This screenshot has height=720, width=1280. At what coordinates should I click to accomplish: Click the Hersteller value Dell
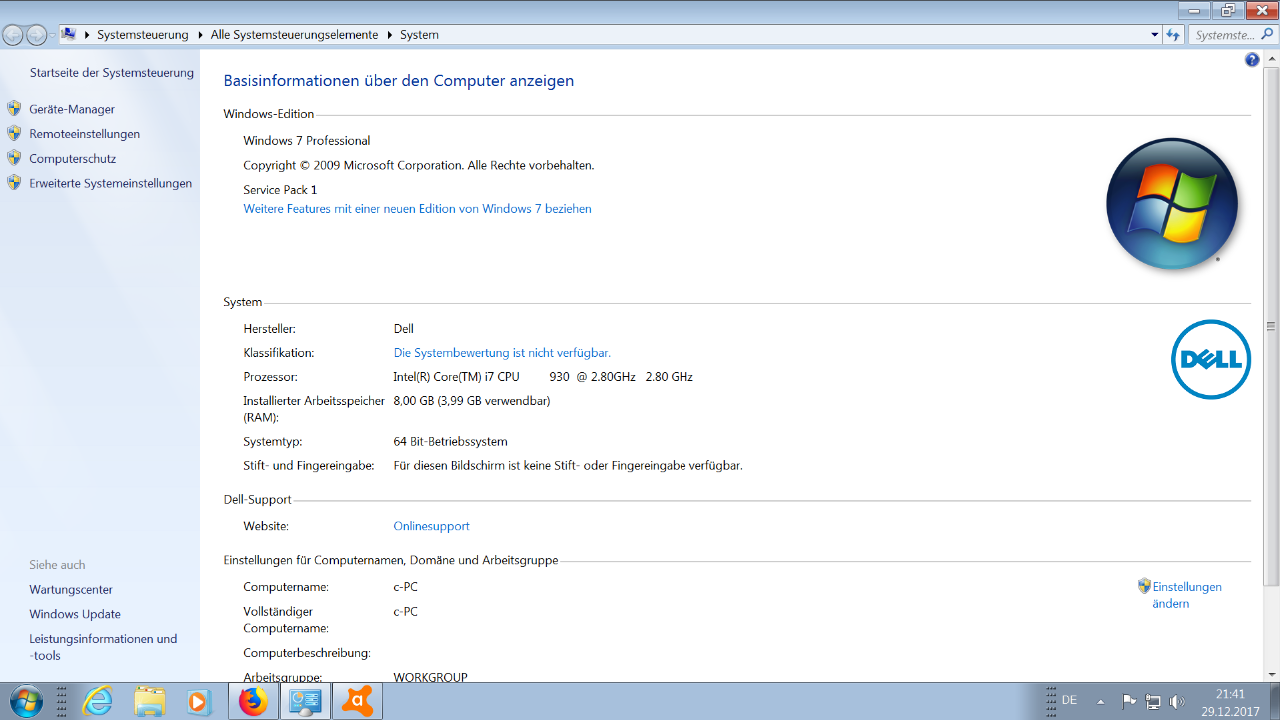coord(403,329)
